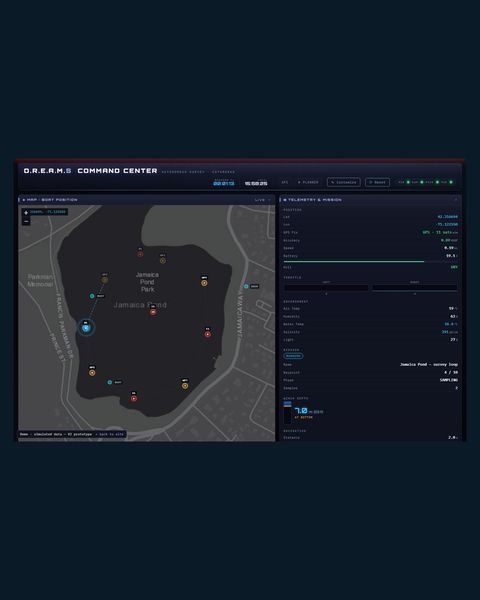
Task: Click the 'Map · Boat Position' panel title
Action: pos(52,200)
